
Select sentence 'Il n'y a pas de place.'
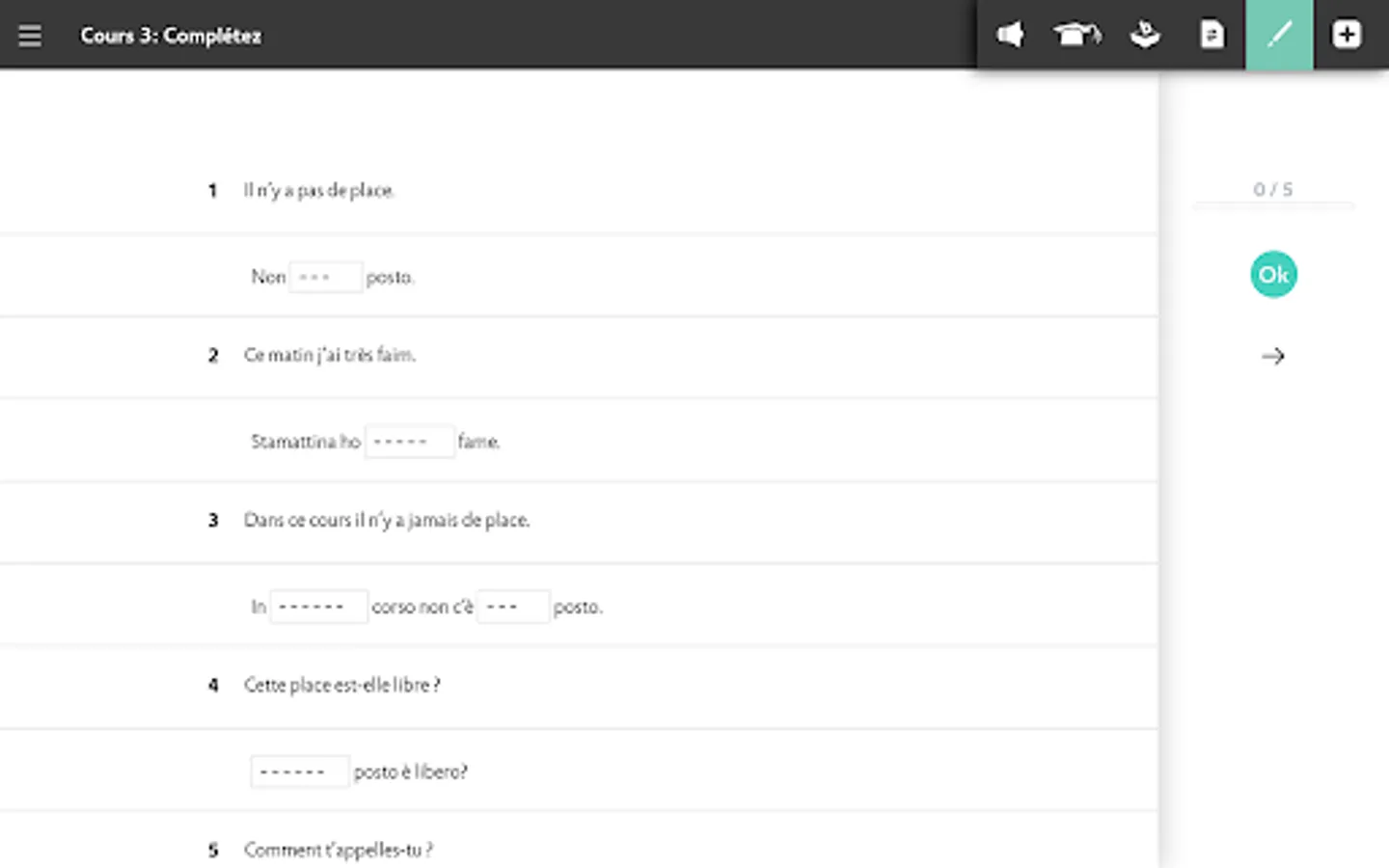point(319,191)
